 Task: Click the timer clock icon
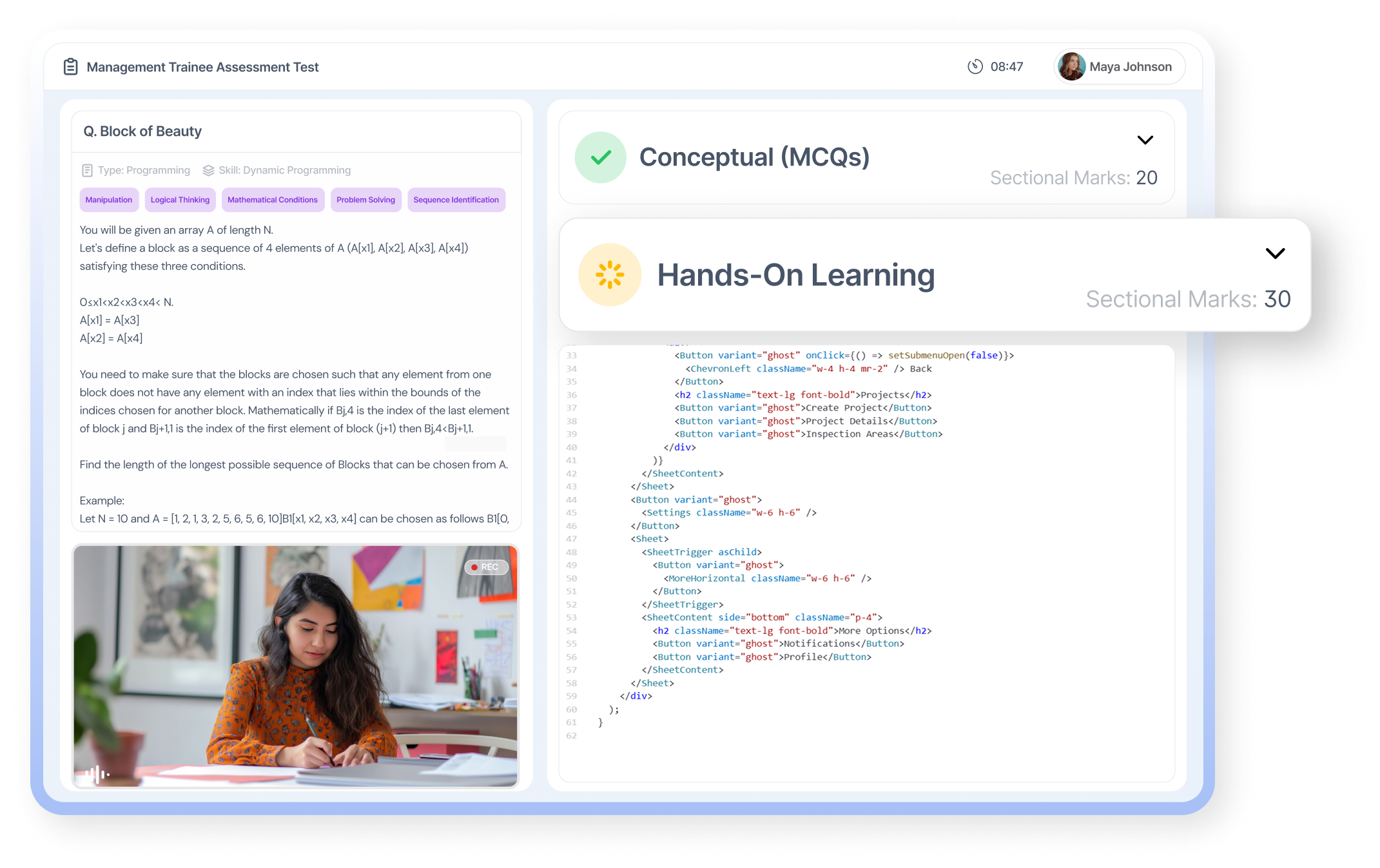(x=975, y=66)
